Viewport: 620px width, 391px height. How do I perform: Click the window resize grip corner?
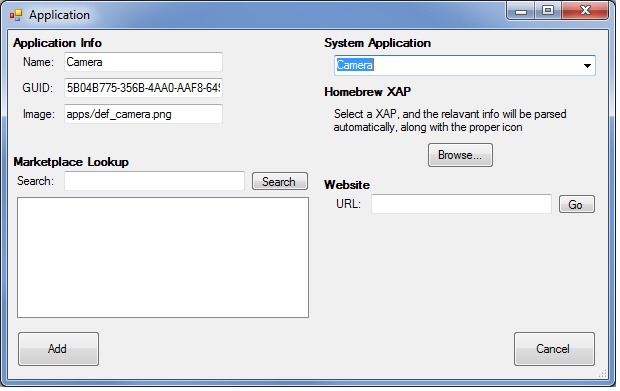(x=603, y=374)
